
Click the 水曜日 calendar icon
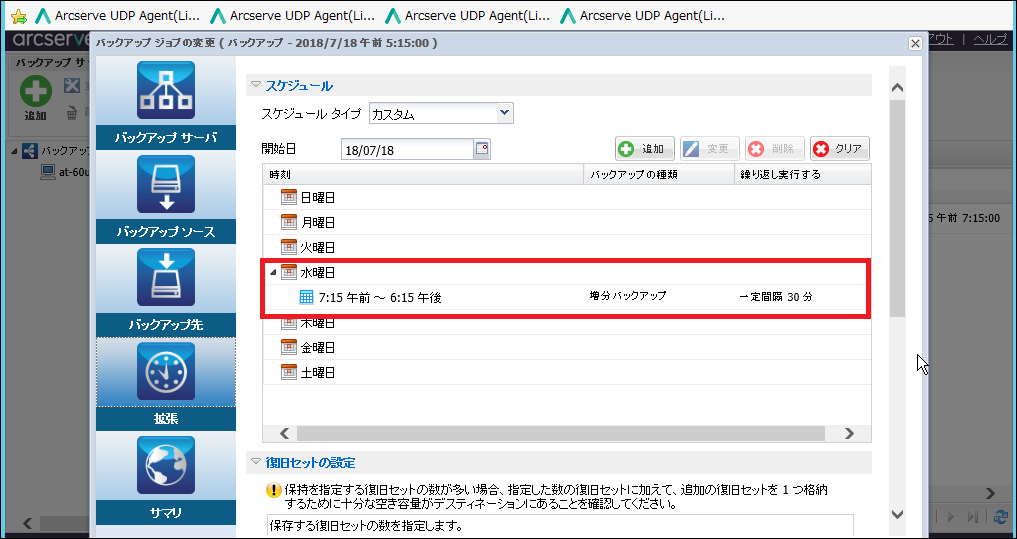point(289,272)
